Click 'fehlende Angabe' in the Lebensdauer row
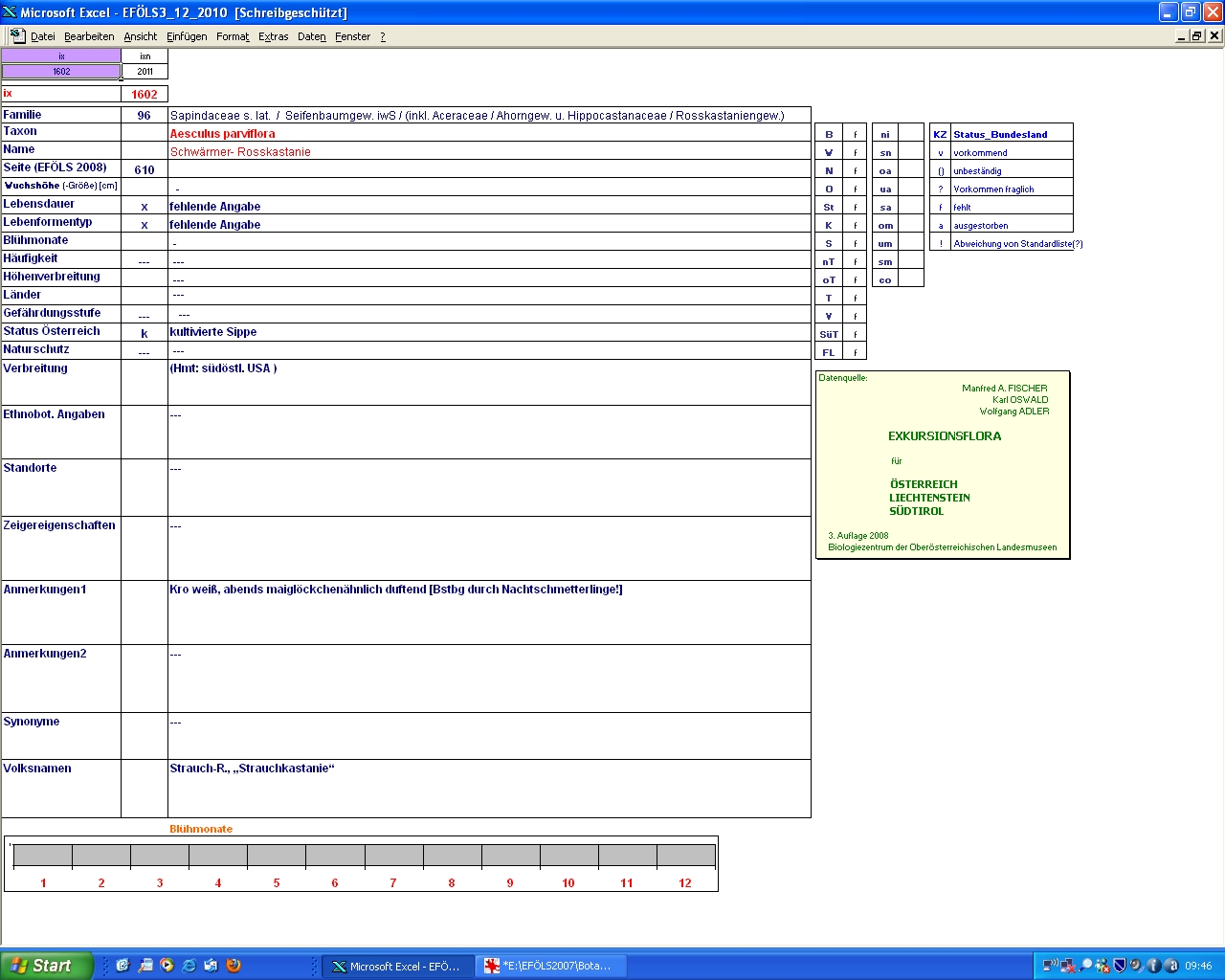The image size is (1225, 980). (214, 207)
